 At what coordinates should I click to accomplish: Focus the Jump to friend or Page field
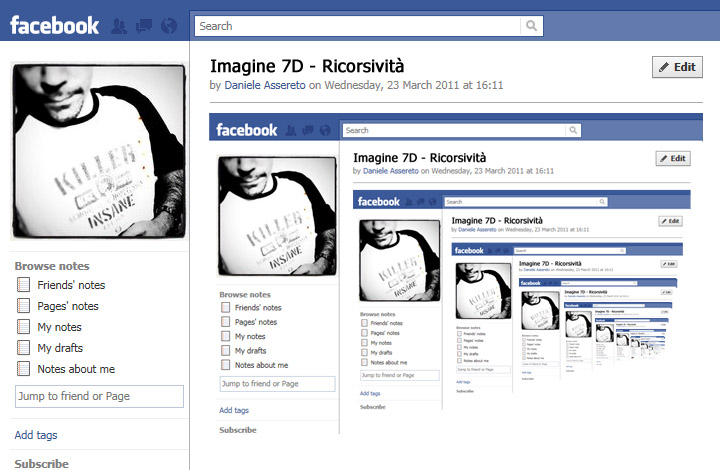tap(99, 396)
